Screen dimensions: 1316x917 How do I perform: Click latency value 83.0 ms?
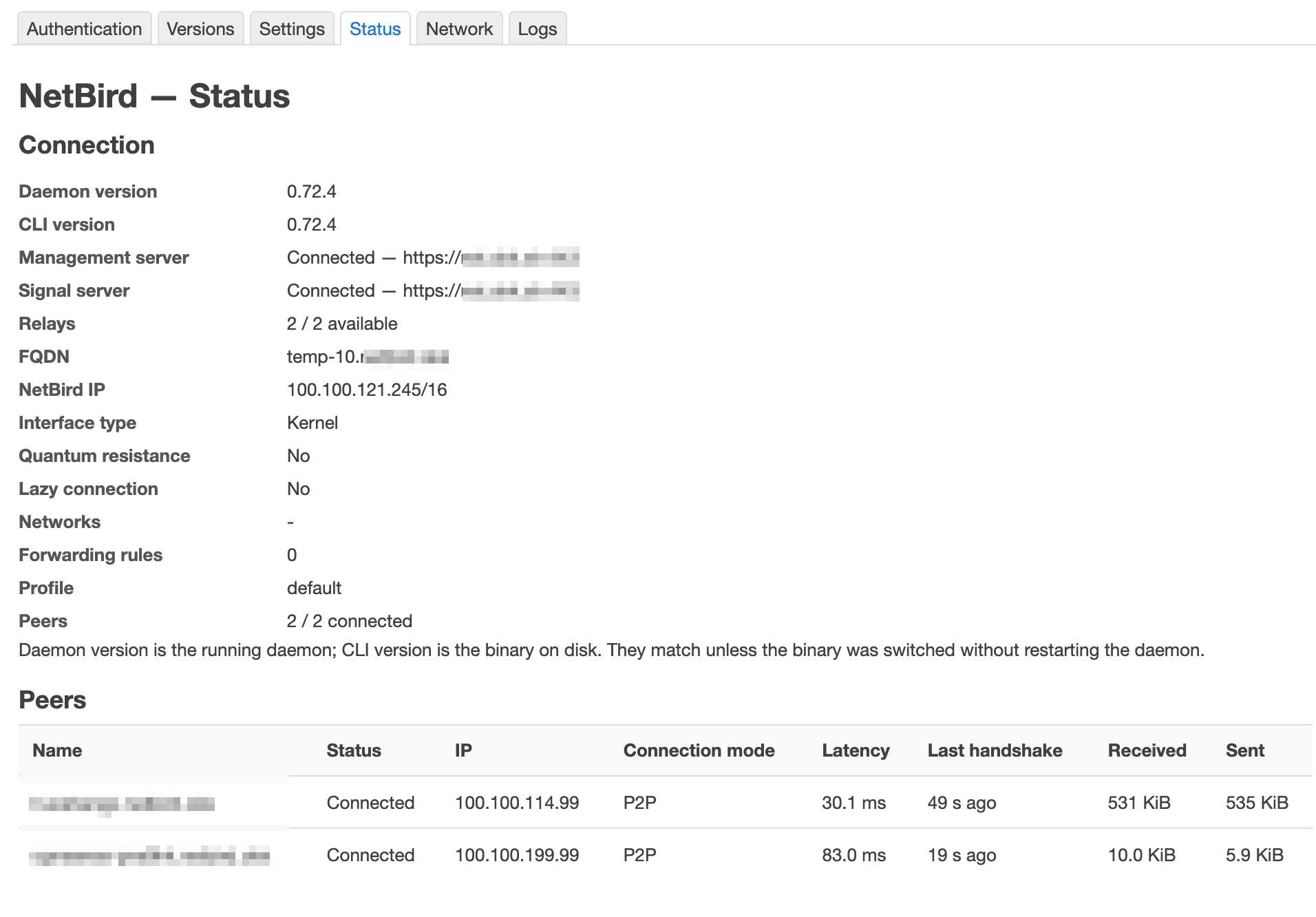tap(853, 855)
